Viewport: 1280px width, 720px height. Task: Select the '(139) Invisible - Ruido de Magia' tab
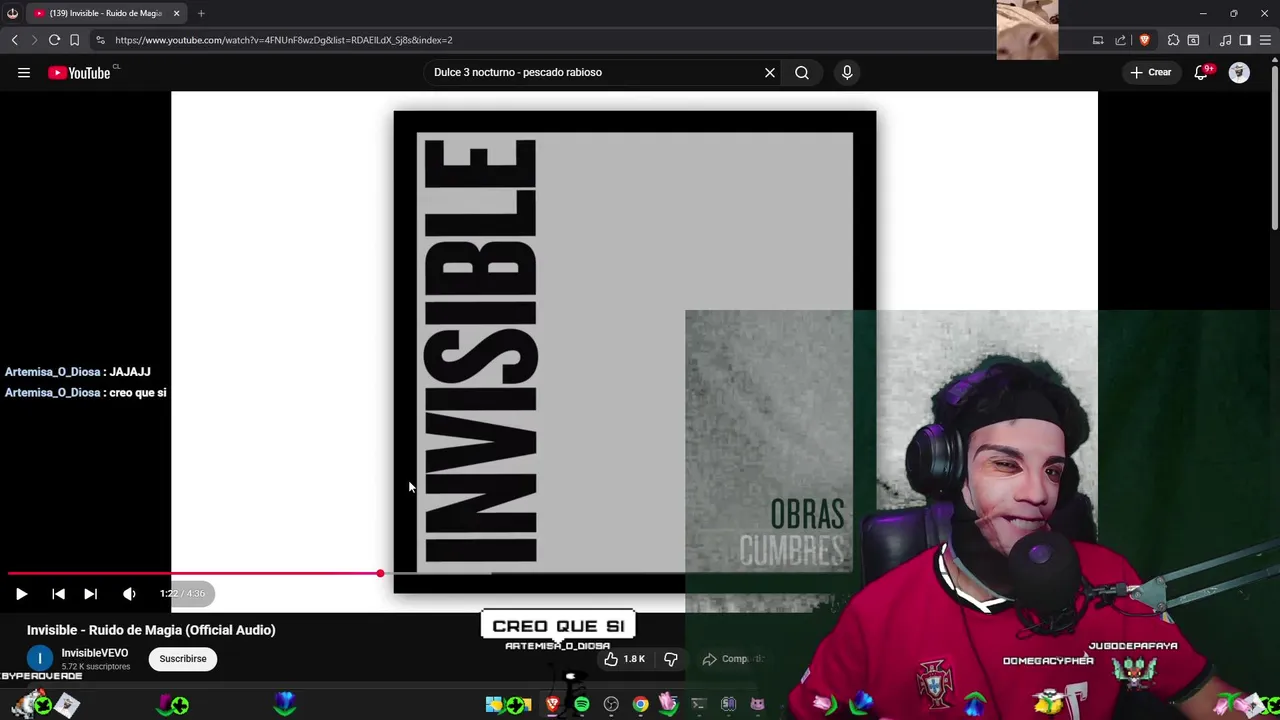coord(105,13)
